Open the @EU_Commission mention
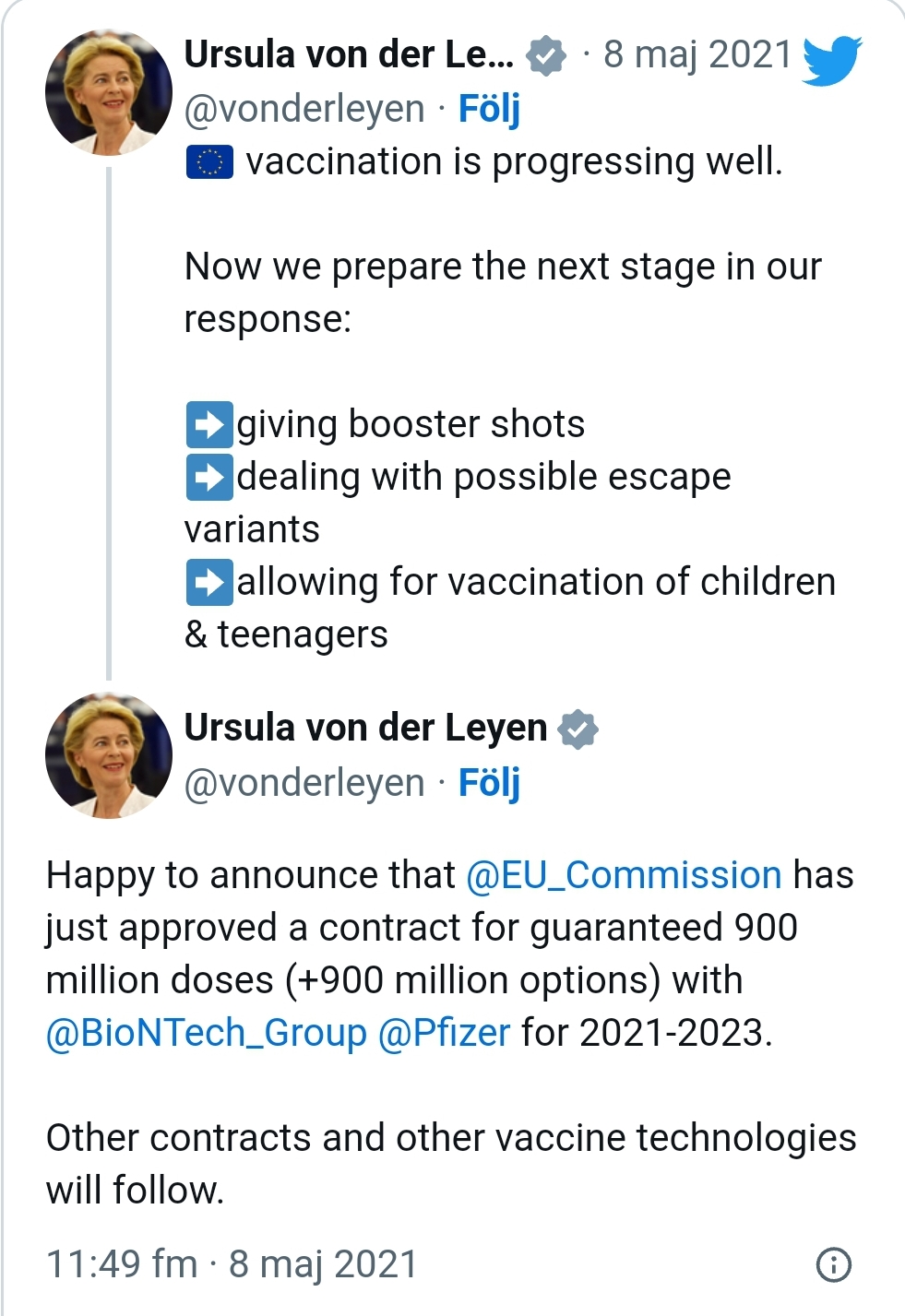Screen dimensions: 905x1316 pyautogui.click(x=624, y=875)
